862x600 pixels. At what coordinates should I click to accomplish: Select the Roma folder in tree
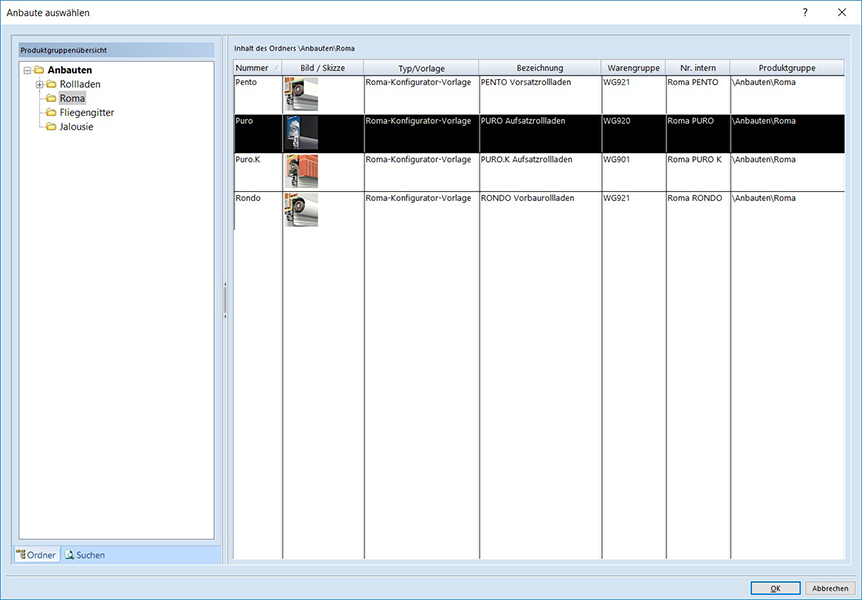pyautogui.click(x=73, y=98)
